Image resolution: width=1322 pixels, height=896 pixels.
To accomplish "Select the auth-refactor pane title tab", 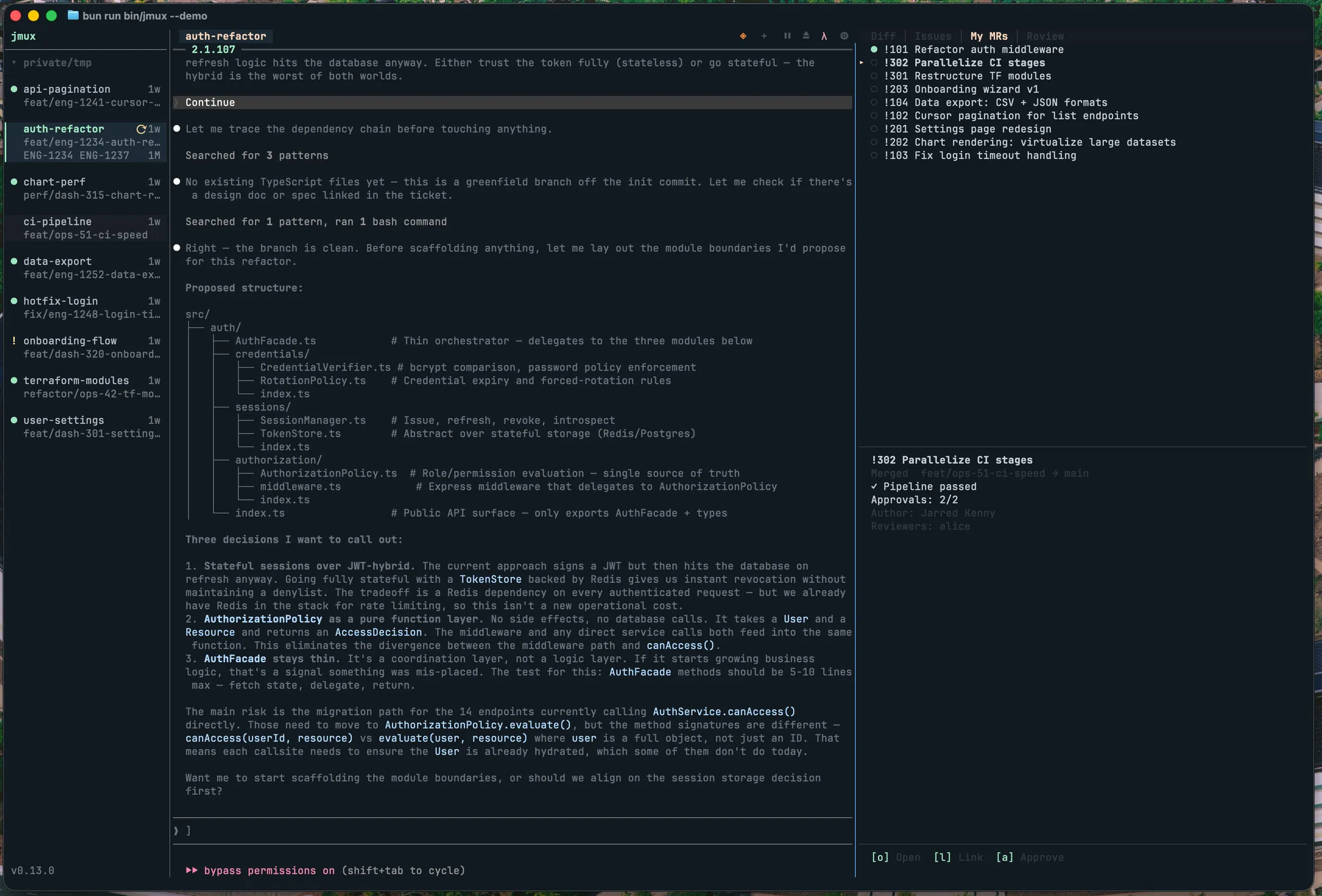I will (225, 36).
